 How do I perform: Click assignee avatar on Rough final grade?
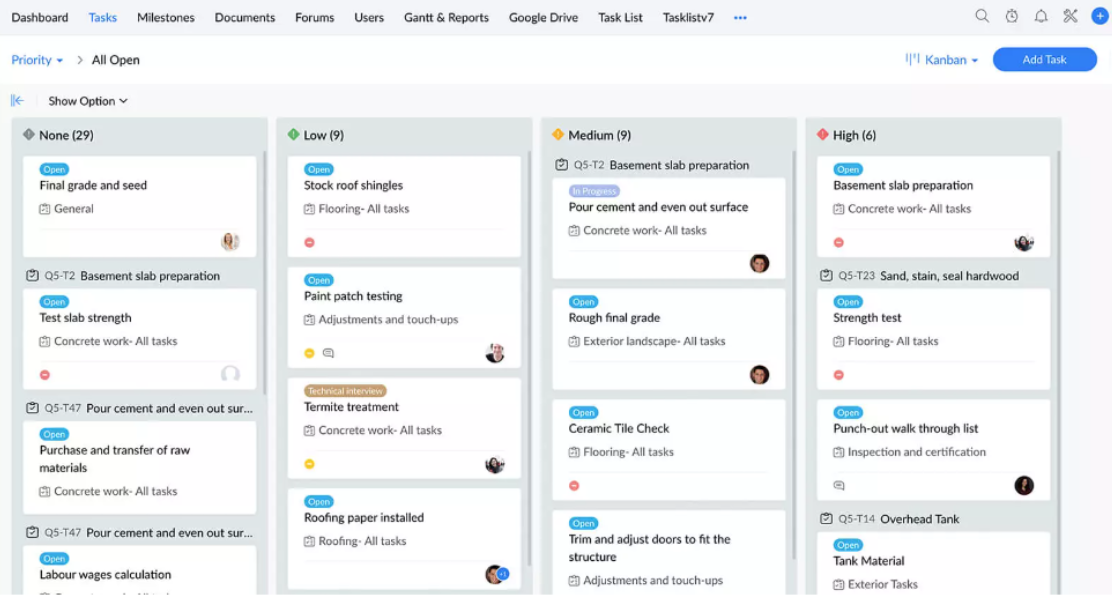(759, 374)
